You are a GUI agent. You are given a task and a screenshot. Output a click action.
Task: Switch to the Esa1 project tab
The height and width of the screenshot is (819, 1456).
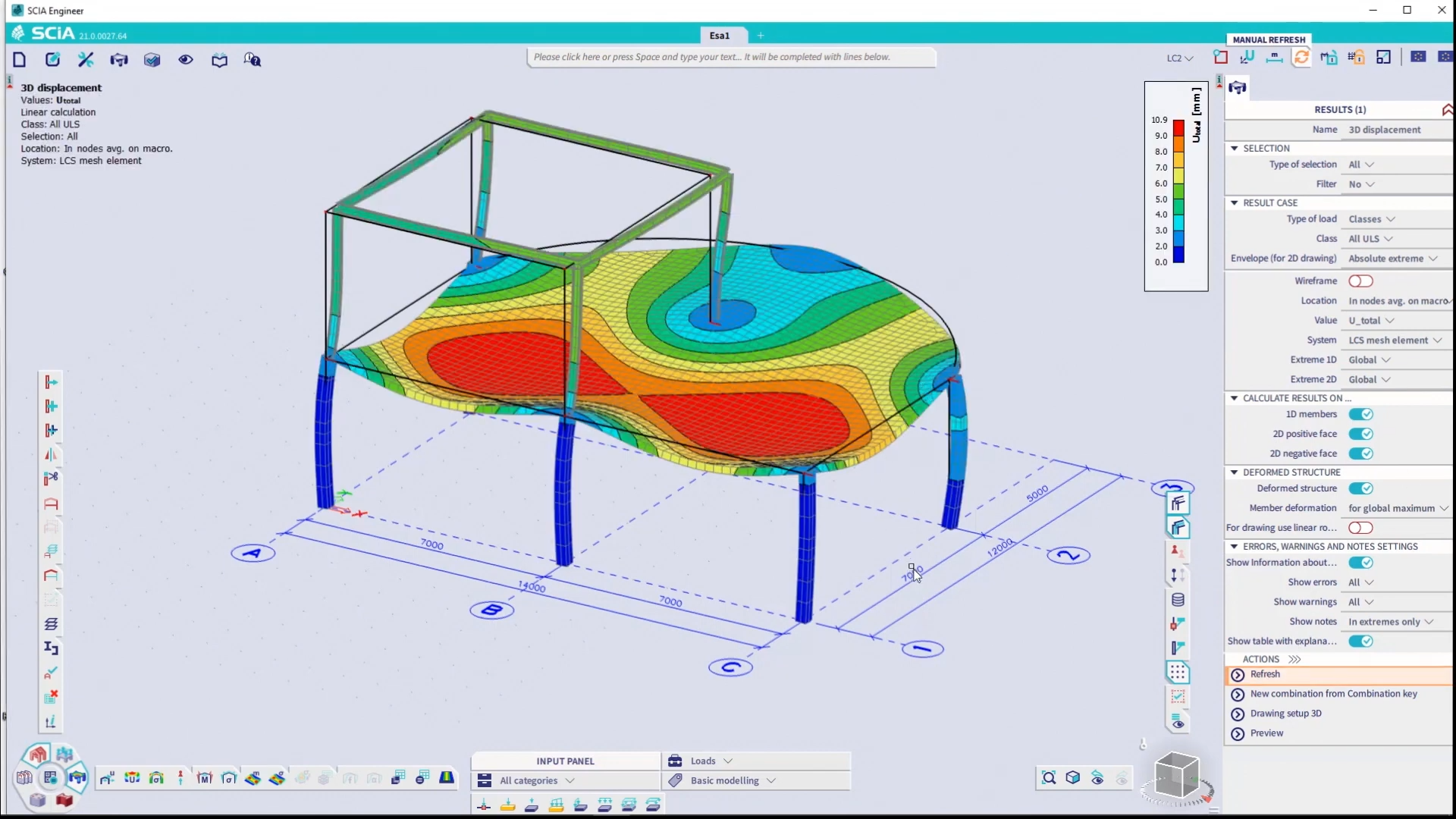720,36
